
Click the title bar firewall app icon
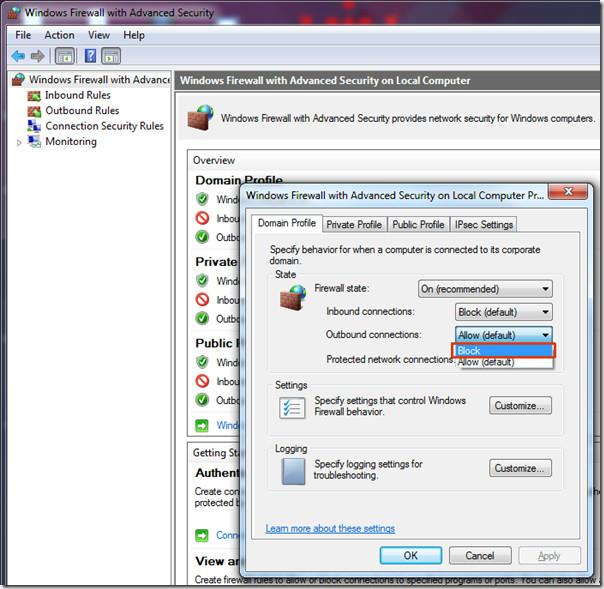14,12
